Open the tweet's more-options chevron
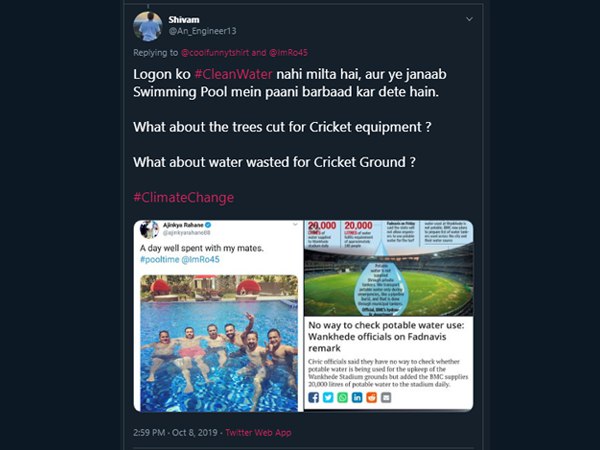 (x=467, y=19)
